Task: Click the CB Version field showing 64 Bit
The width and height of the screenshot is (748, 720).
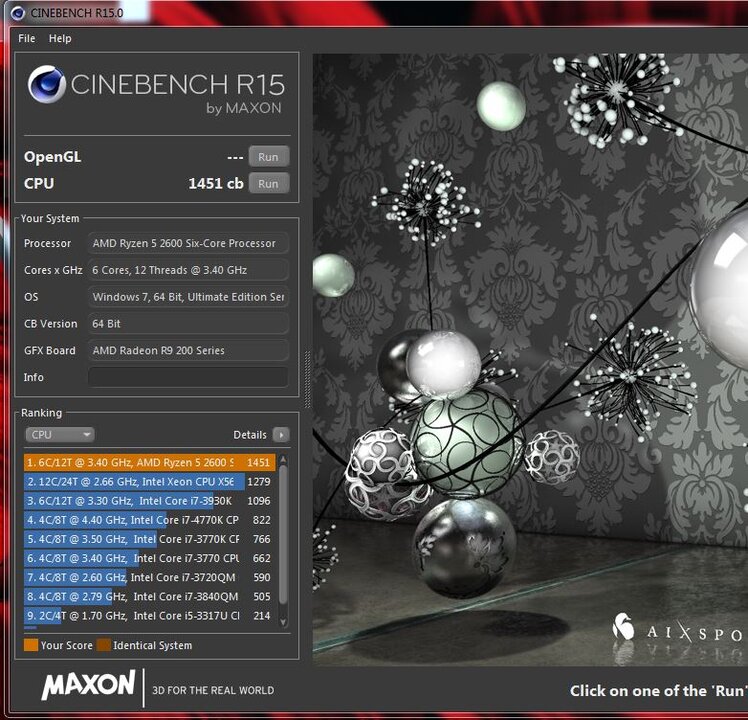Action: (188, 323)
